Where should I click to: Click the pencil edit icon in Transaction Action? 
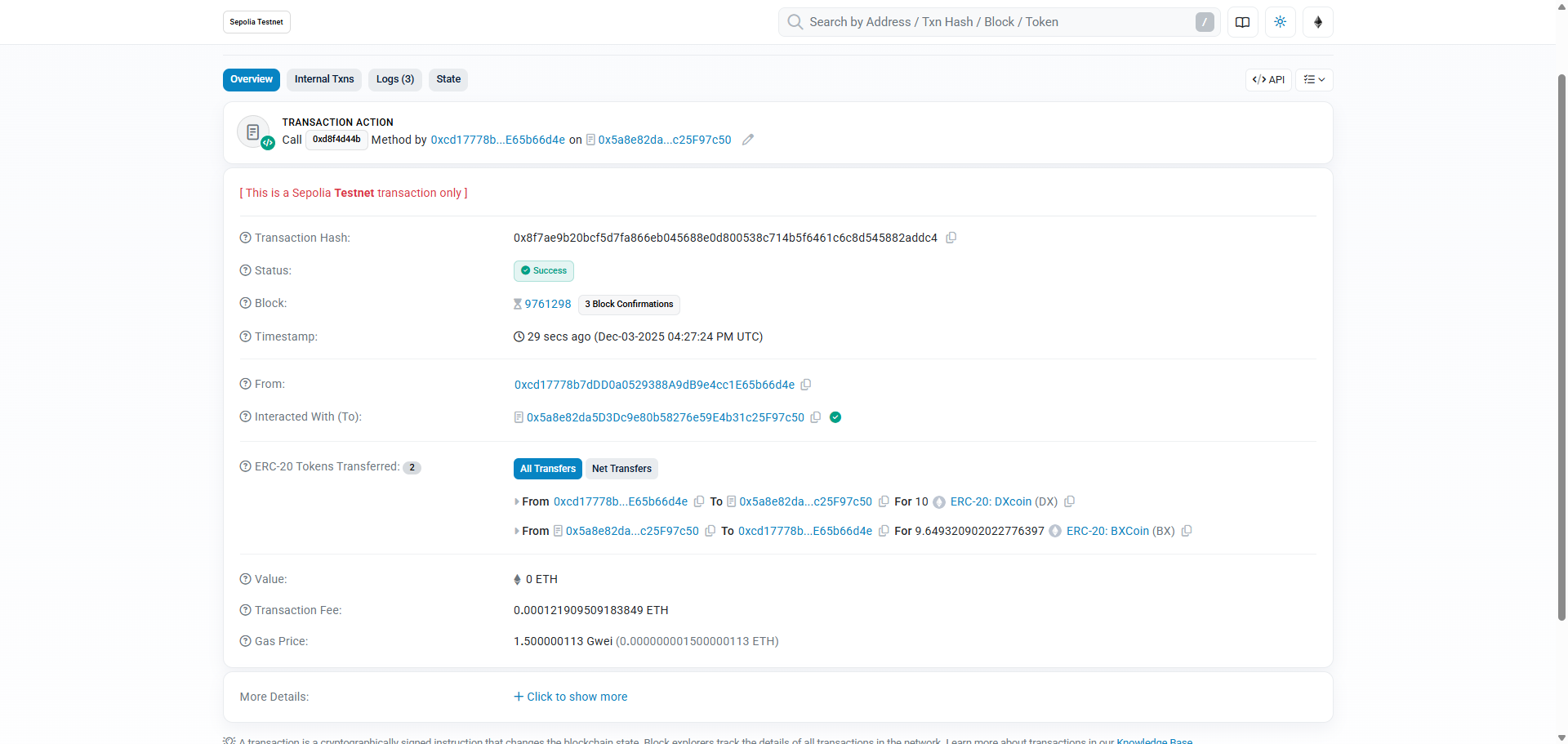[x=747, y=140]
